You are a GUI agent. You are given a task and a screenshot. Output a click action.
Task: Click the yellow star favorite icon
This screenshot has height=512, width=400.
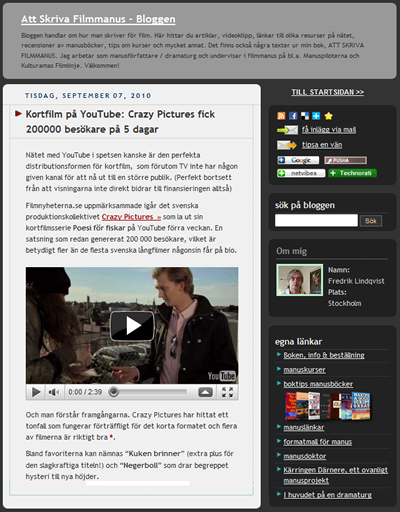(x=328, y=116)
